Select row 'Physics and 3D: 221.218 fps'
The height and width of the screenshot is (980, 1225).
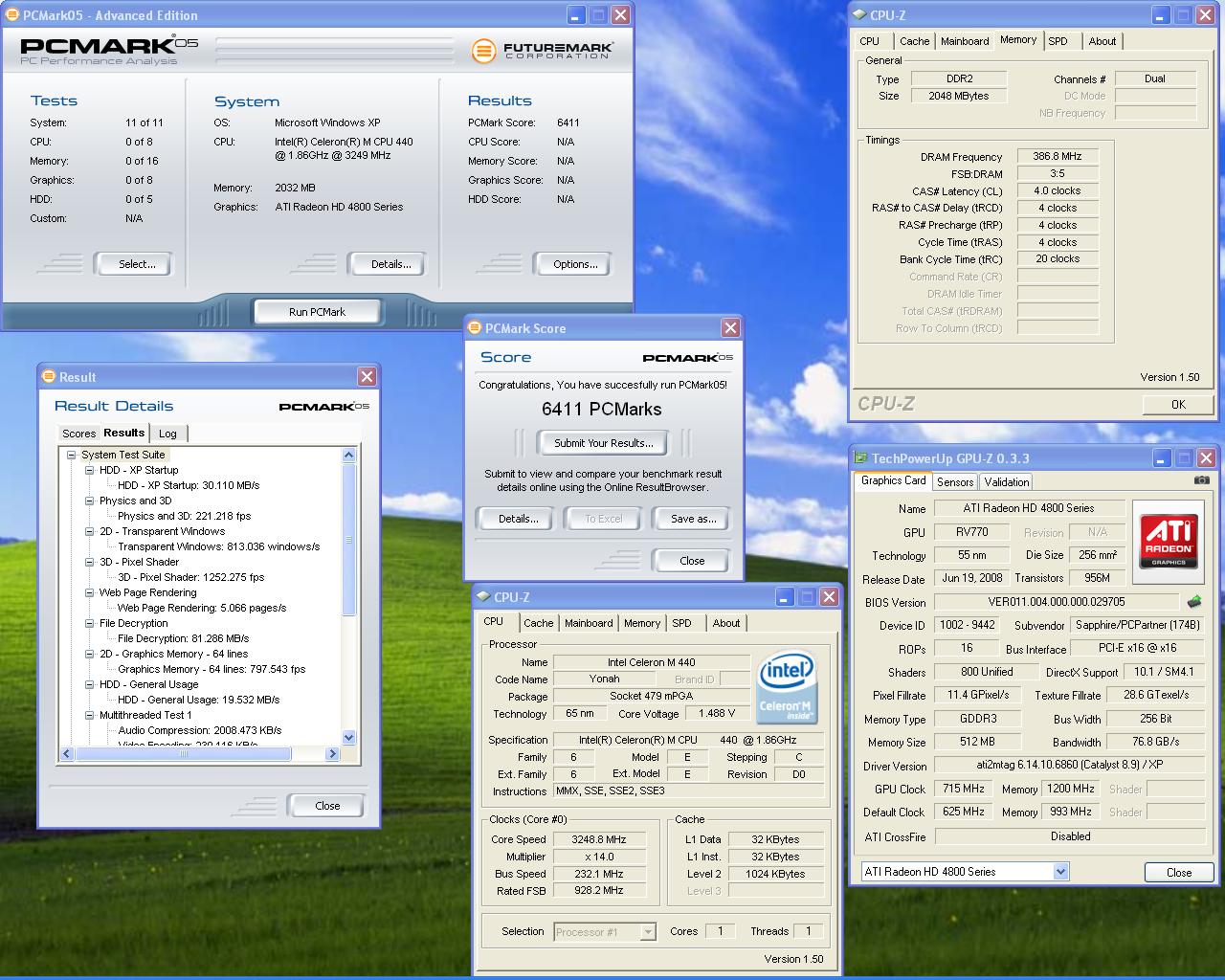184,516
